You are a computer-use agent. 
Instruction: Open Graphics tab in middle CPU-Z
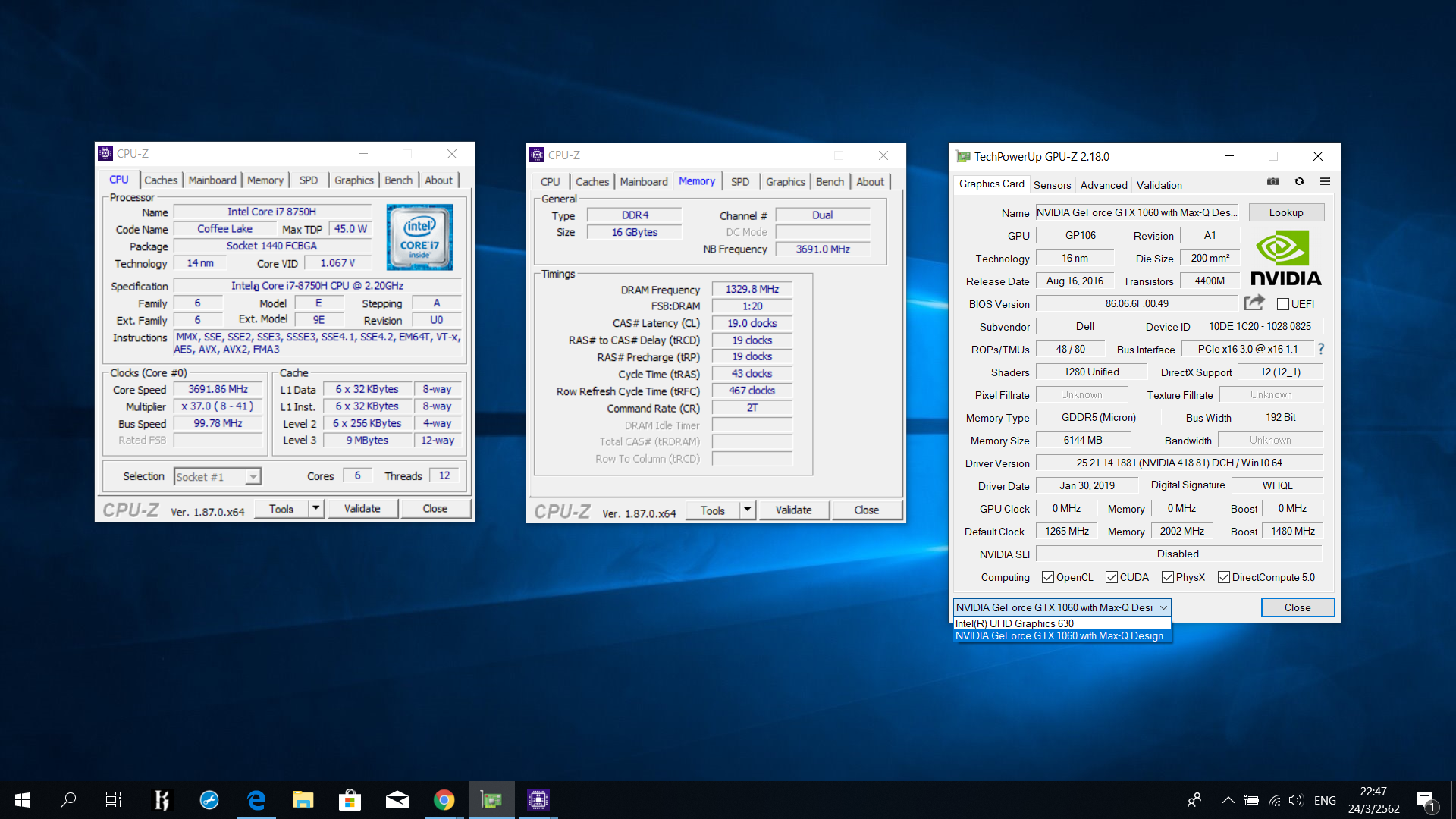point(785,182)
